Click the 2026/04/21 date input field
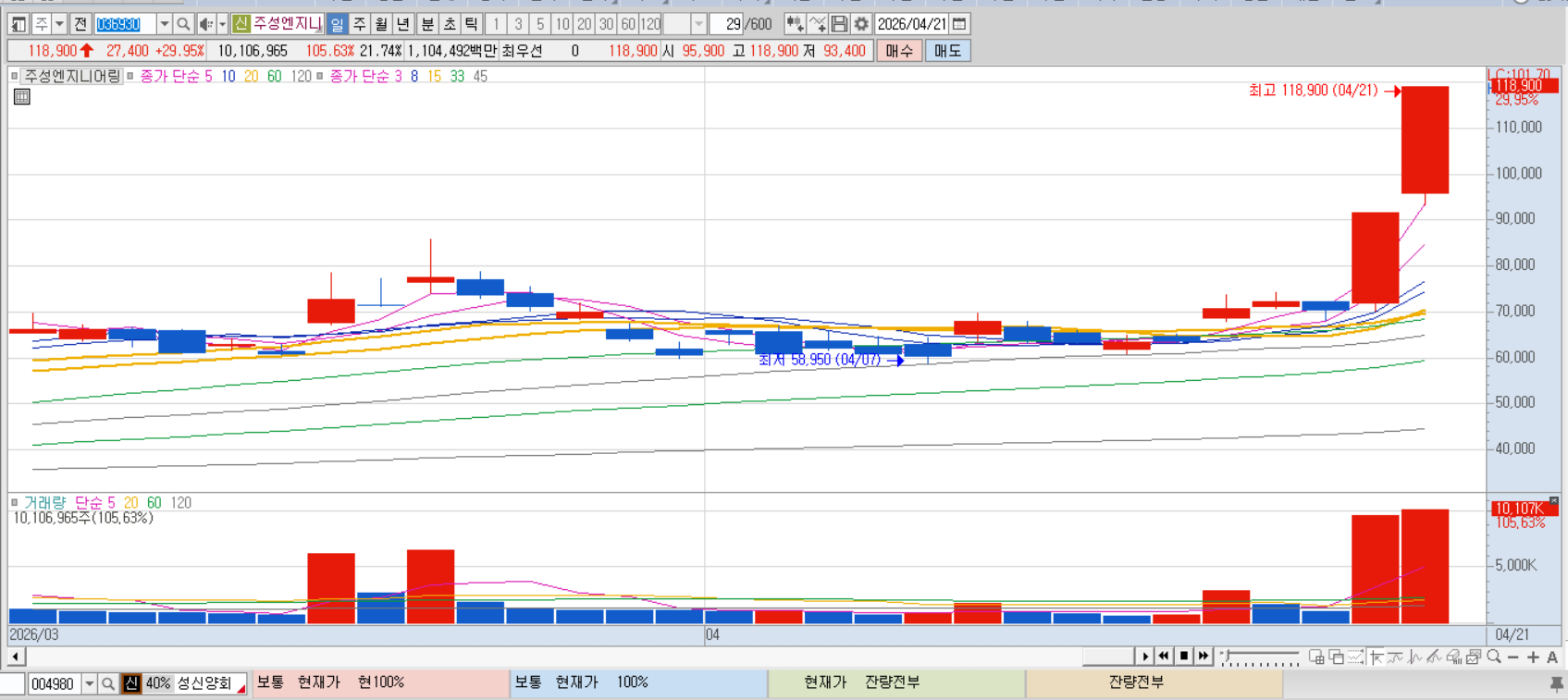The image size is (1568, 700). pyautogui.click(x=912, y=24)
